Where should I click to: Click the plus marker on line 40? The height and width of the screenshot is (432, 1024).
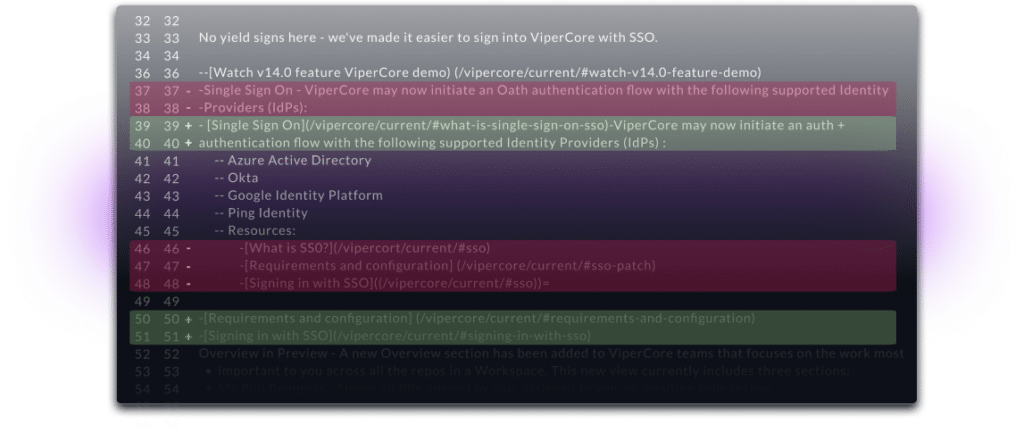(x=189, y=144)
